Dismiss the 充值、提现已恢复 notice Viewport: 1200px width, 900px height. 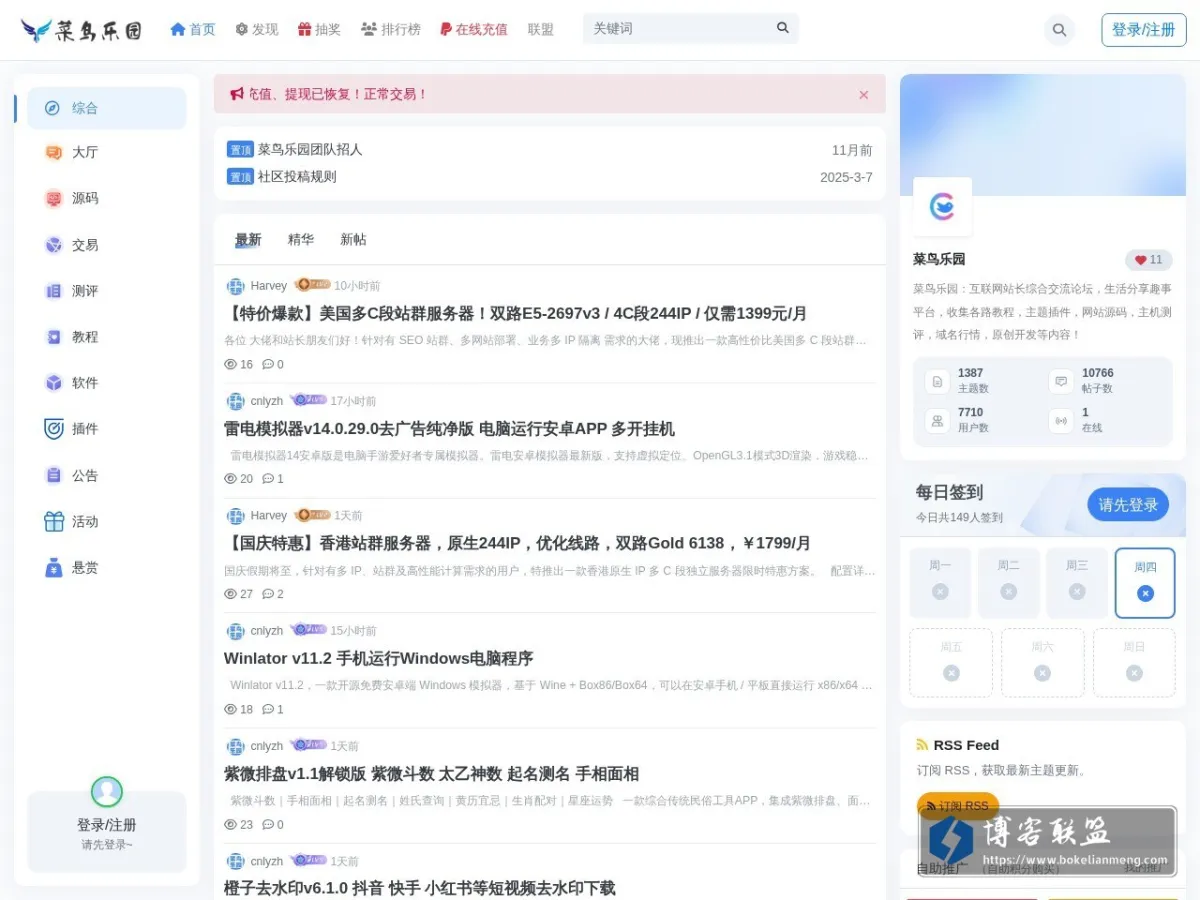[864, 95]
